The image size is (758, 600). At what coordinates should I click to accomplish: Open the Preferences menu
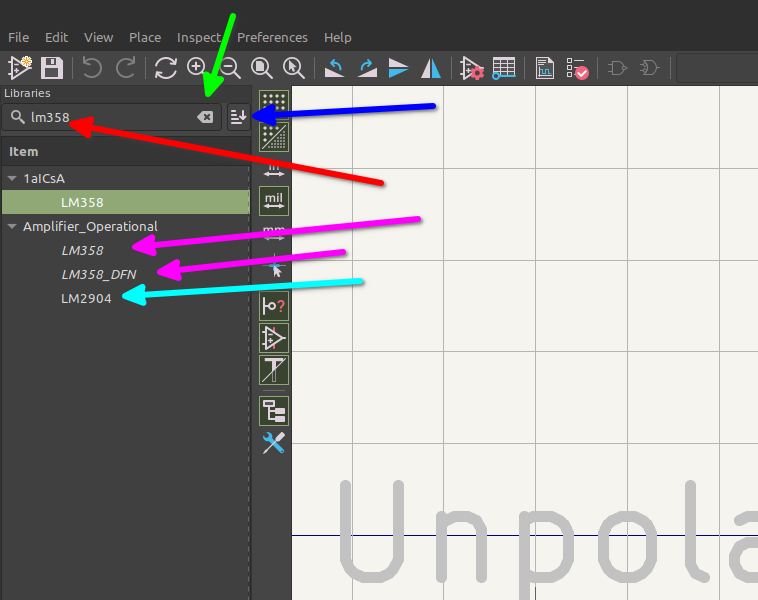(x=273, y=37)
